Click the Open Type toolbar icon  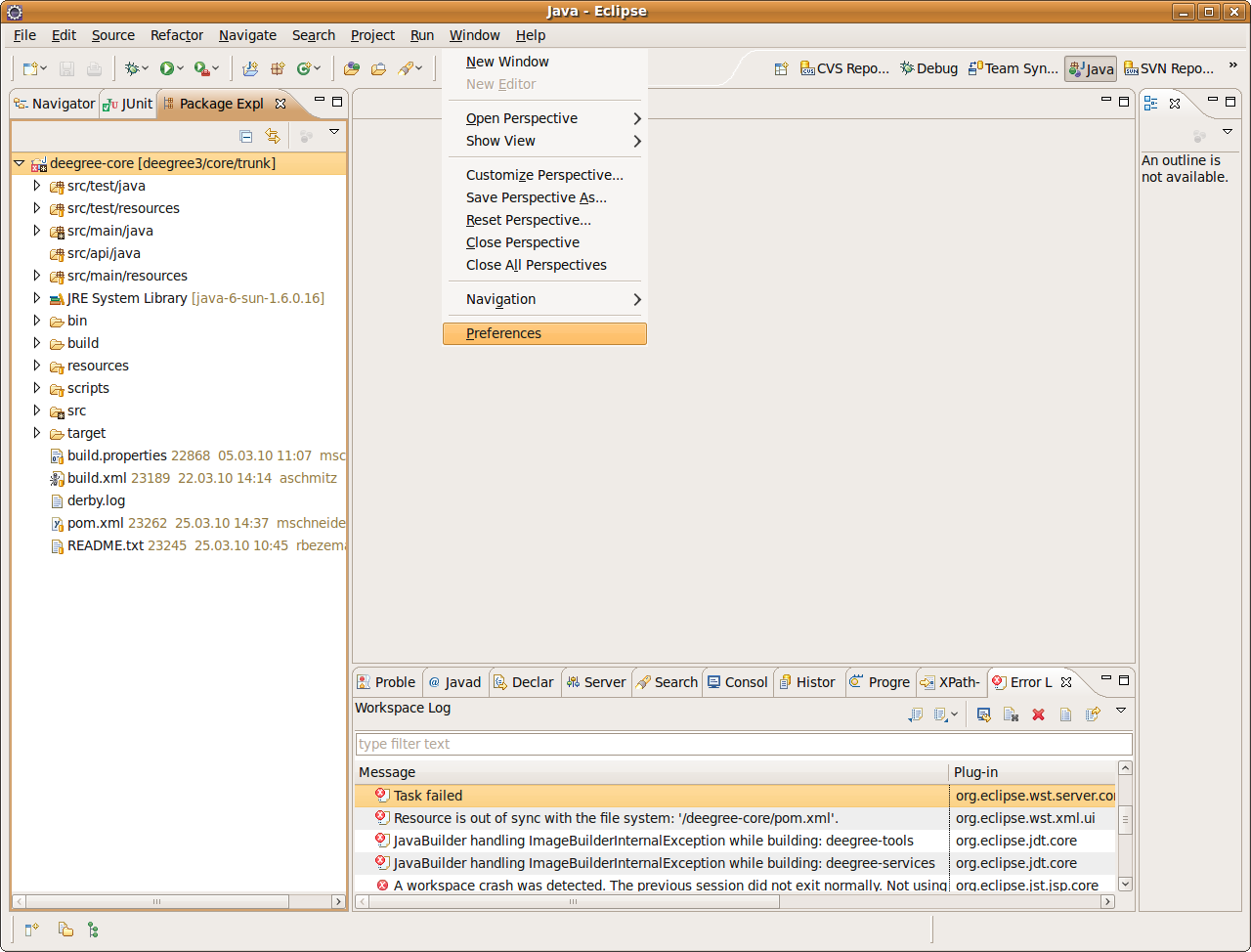(352, 68)
